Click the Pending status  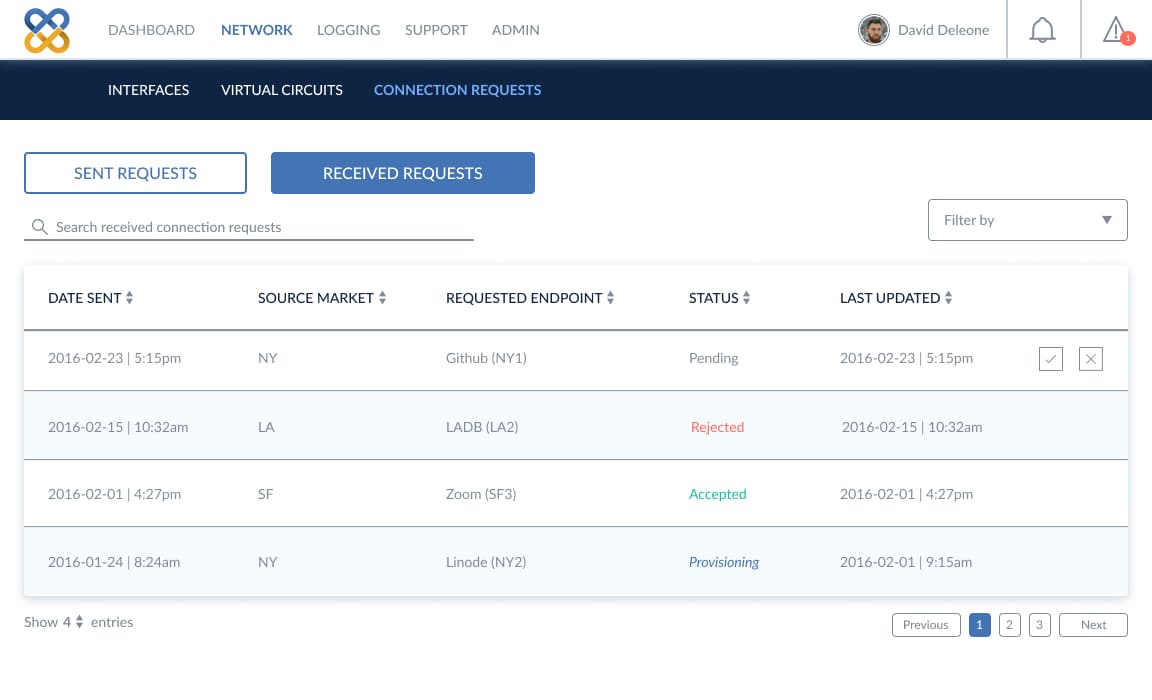pos(713,358)
